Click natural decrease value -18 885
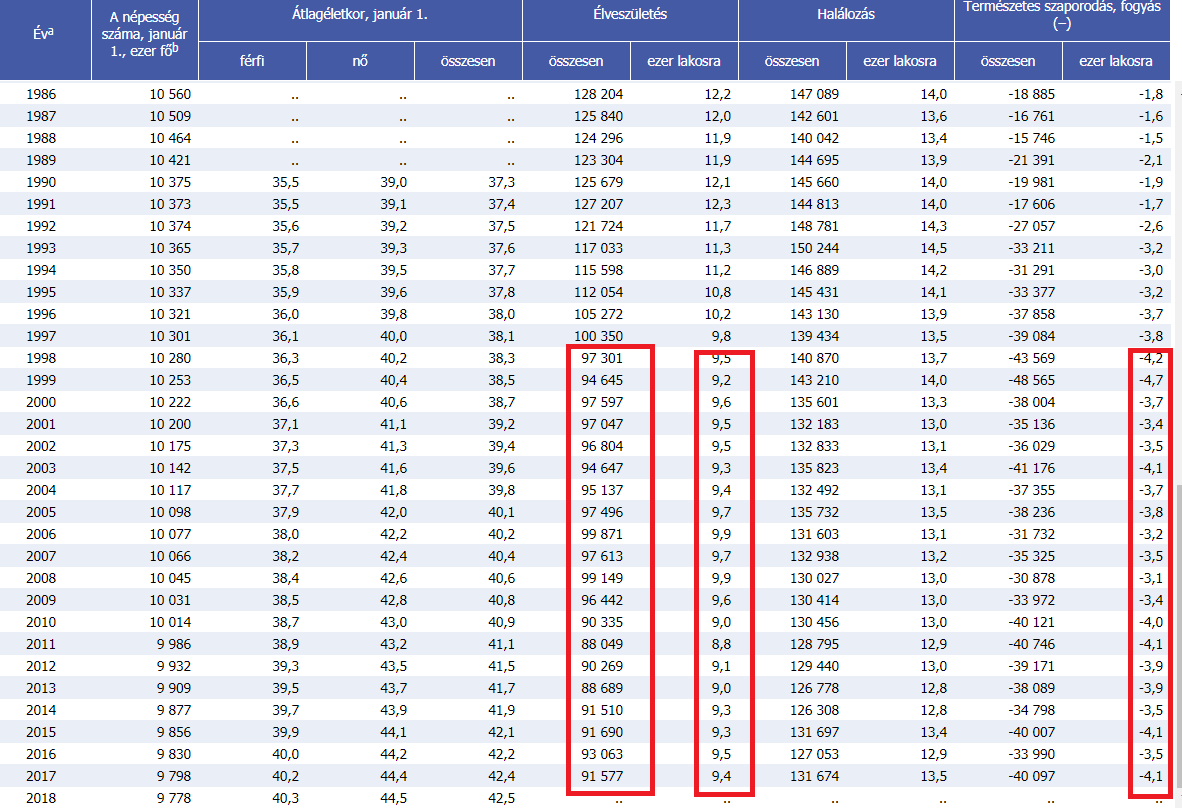1182x808 pixels. point(1031,94)
